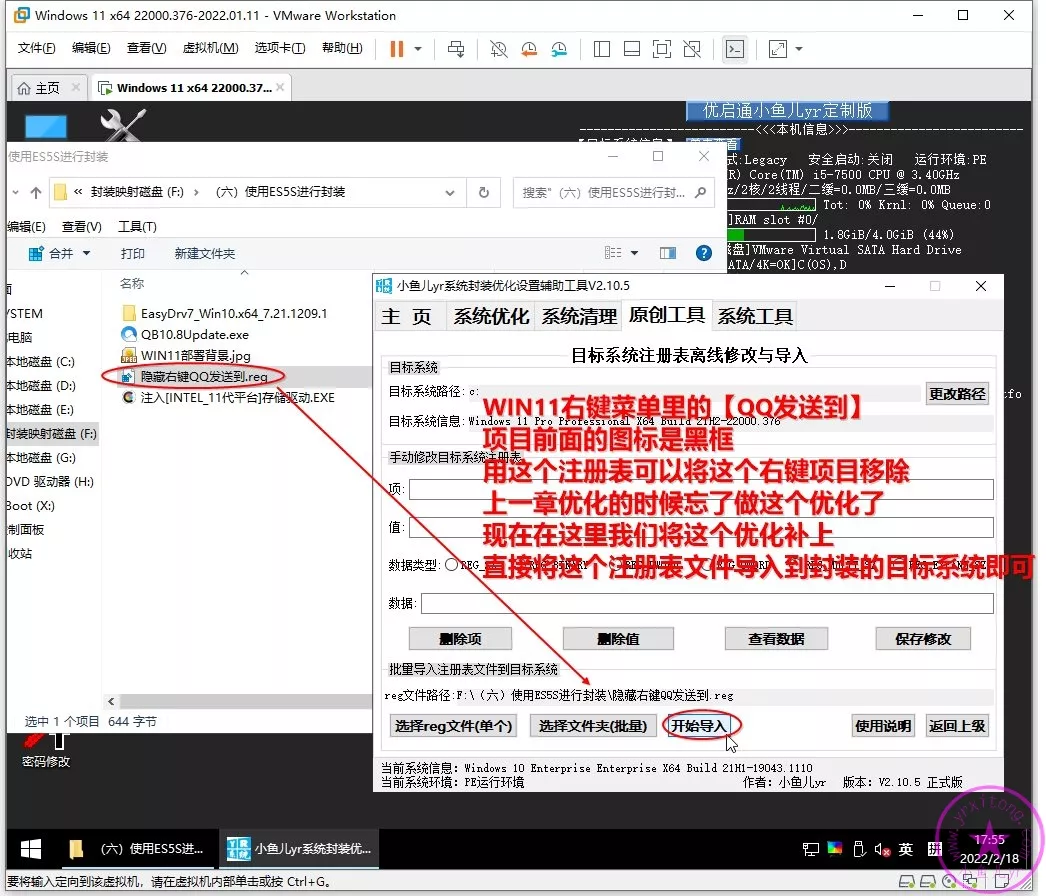Viewport: 1046px width, 896px height.
Task: Expand the VMware power options dropdown arrow
Action: [x=418, y=49]
